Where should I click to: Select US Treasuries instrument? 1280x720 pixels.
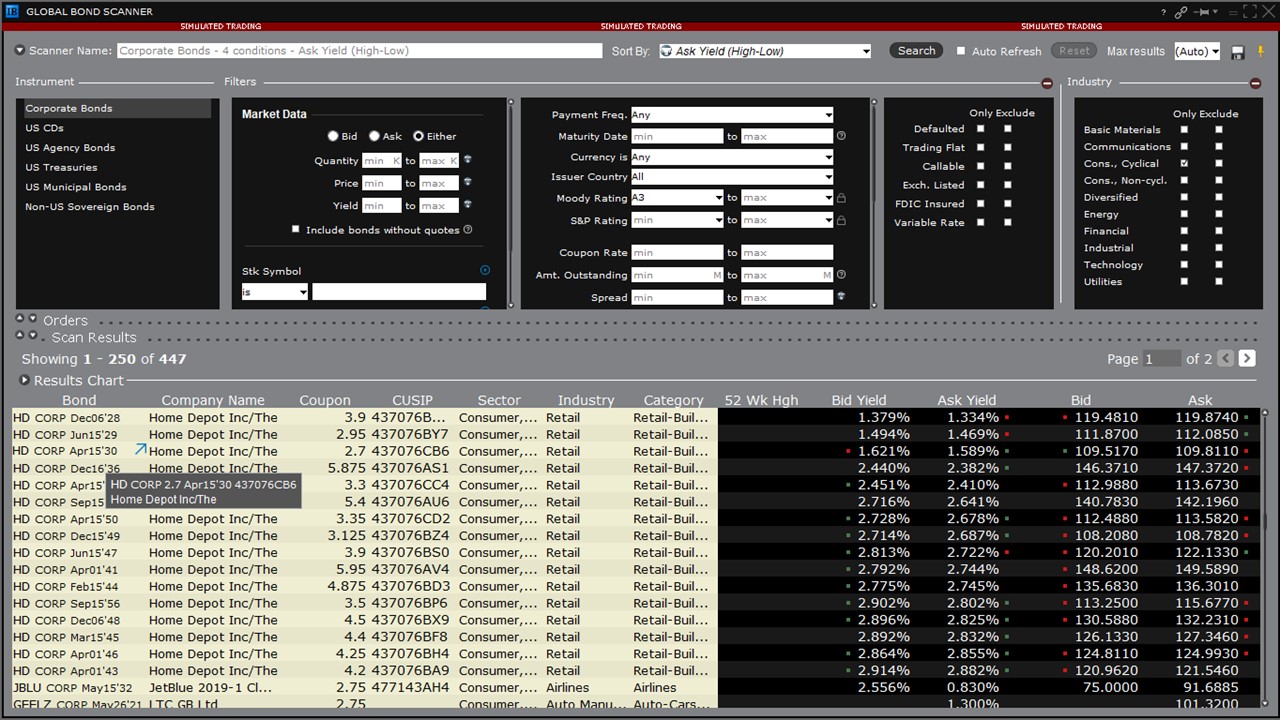[61, 167]
